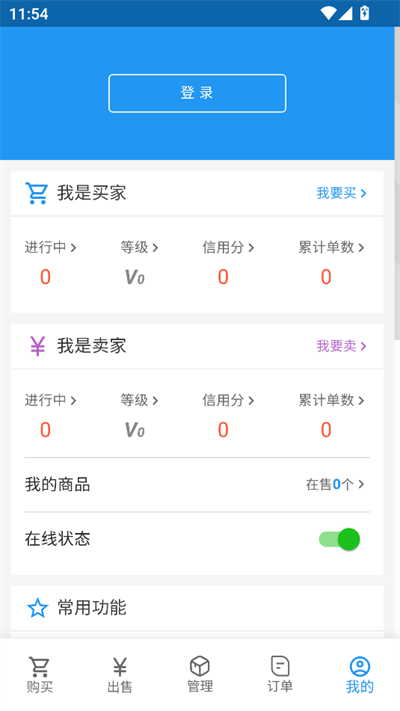Viewport: 400px width, 711px height.
Task: Click the star icon next to 常用功能
Action: click(37, 608)
